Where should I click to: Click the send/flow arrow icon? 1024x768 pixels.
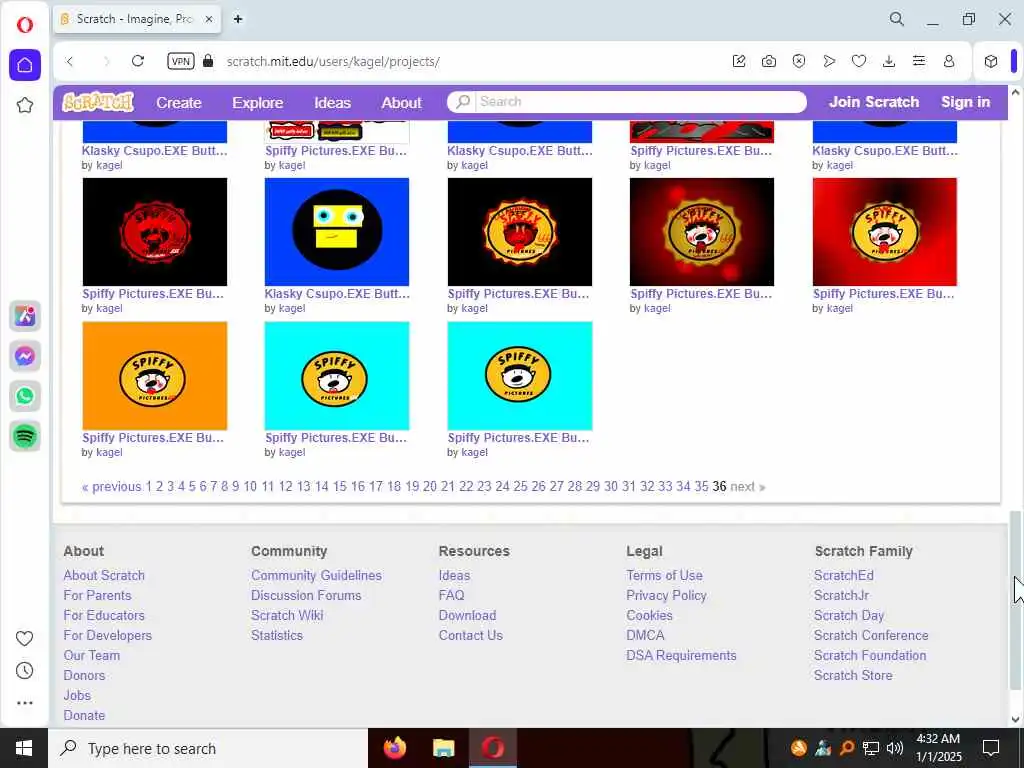[x=829, y=61]
